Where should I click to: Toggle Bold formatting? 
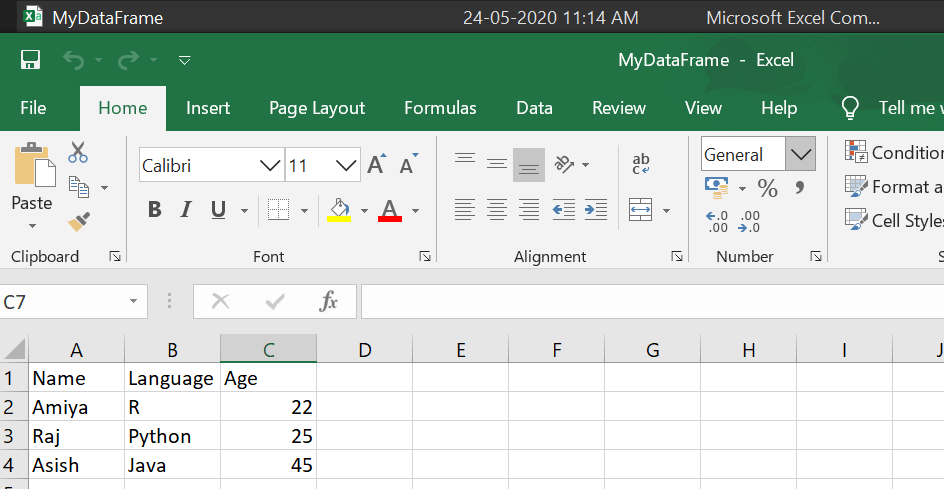click(155, 210)
